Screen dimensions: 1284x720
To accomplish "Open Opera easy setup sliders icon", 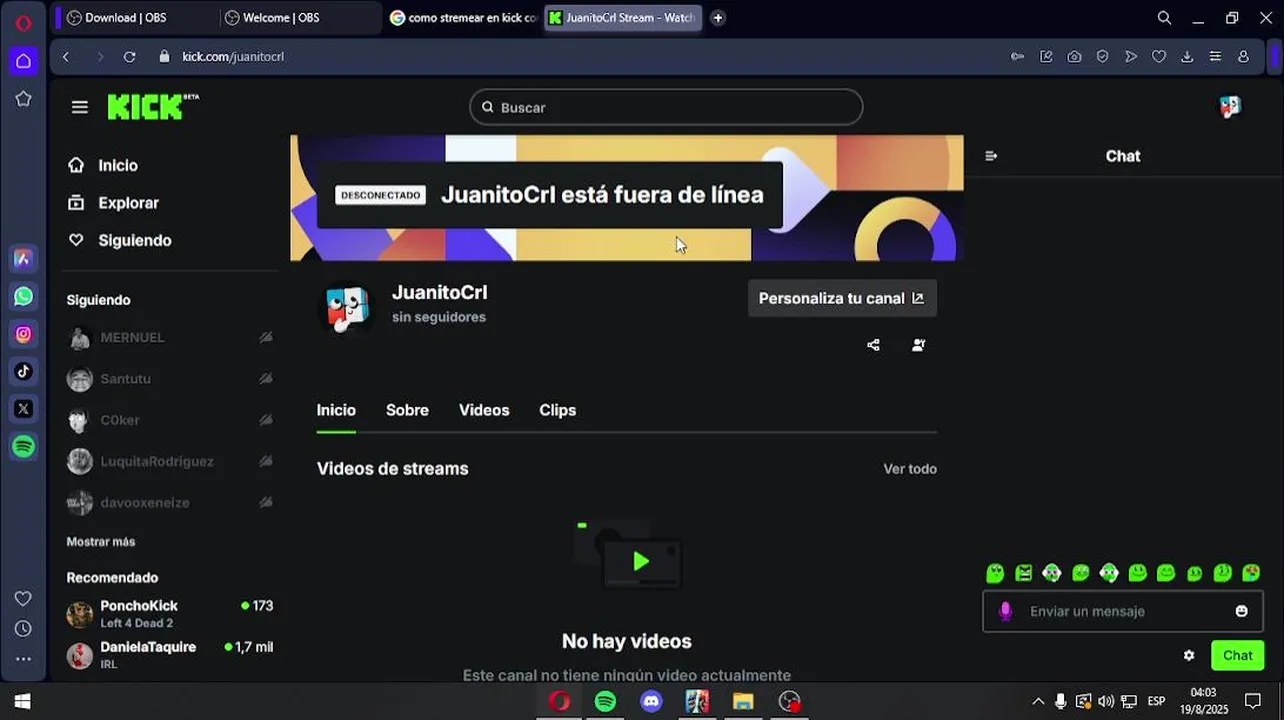I will (1215, 57).
